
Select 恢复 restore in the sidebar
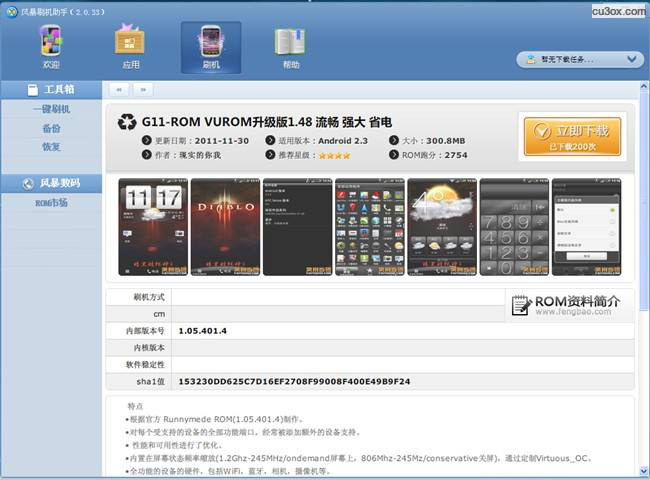pyautogui.click(x=51, y=147)
